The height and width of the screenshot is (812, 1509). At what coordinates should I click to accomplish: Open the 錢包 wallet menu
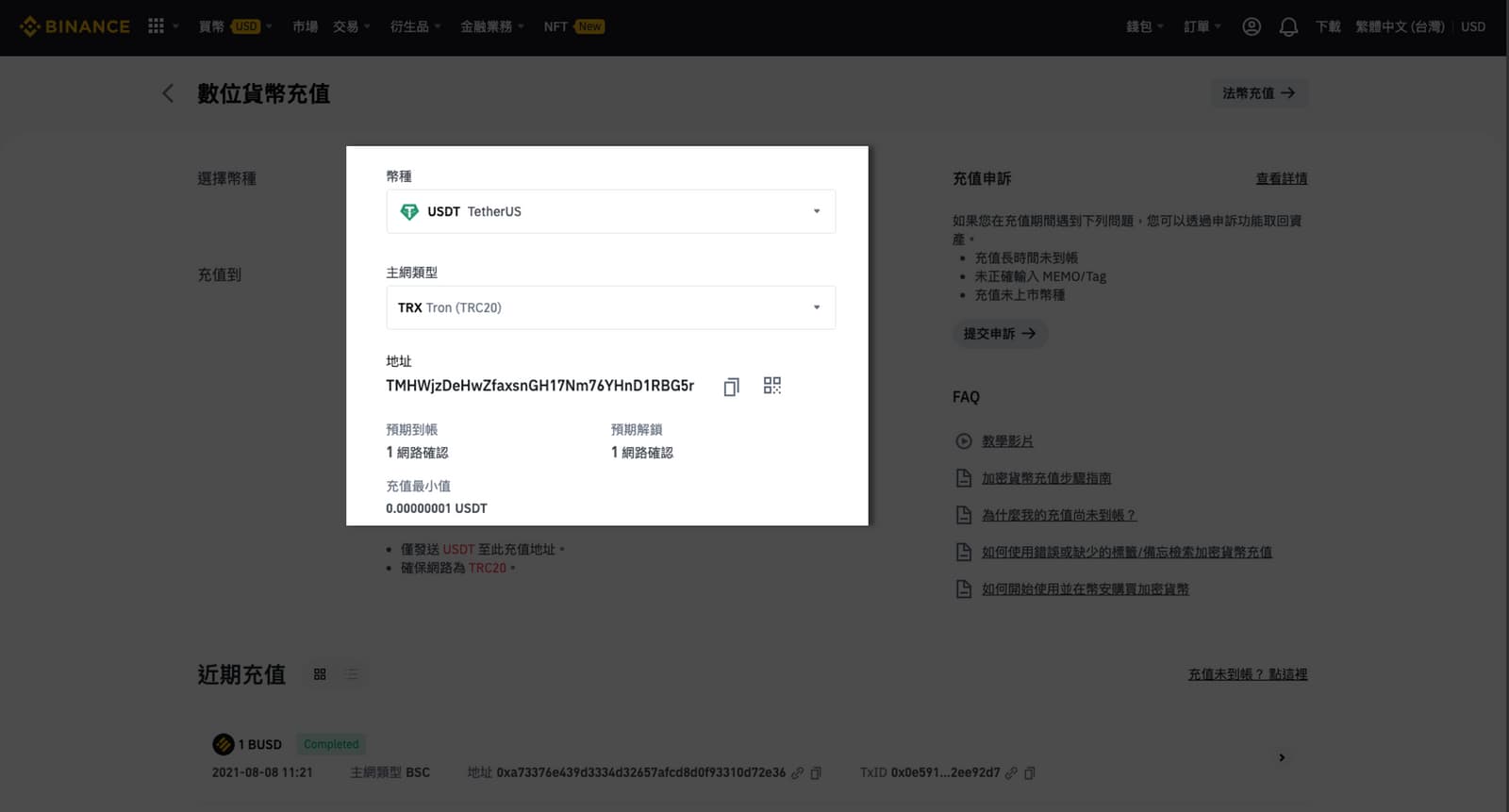[1144, 26]
